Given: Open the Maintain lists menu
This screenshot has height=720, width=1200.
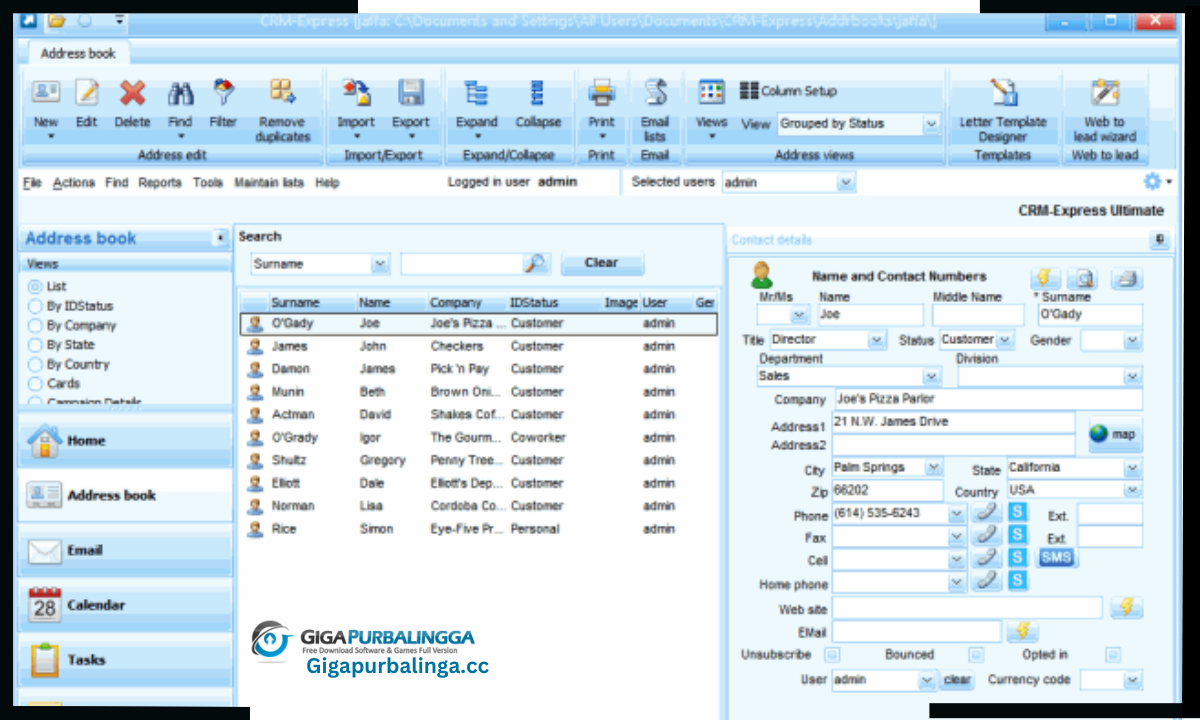Looking at the screenshot, I should pyautogui.click(x=269, y=183).
